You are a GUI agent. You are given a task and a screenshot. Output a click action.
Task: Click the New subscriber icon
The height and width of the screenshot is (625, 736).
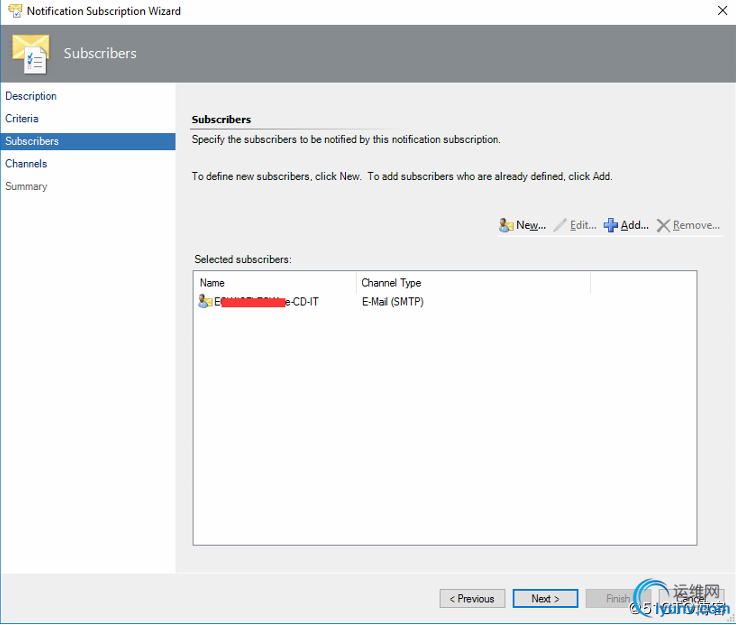tap(506, 225)
